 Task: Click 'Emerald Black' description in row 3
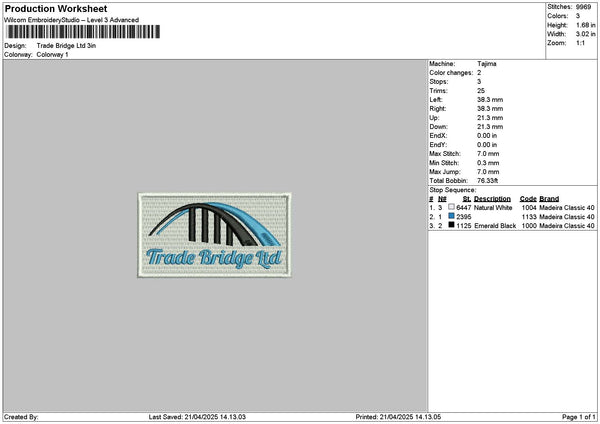495,226
